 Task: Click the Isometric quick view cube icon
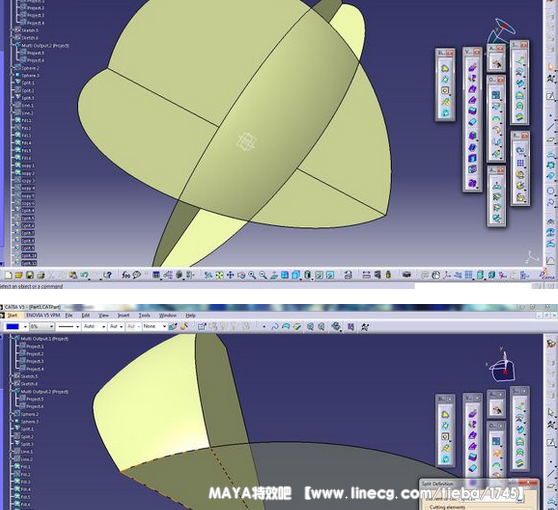296,275
